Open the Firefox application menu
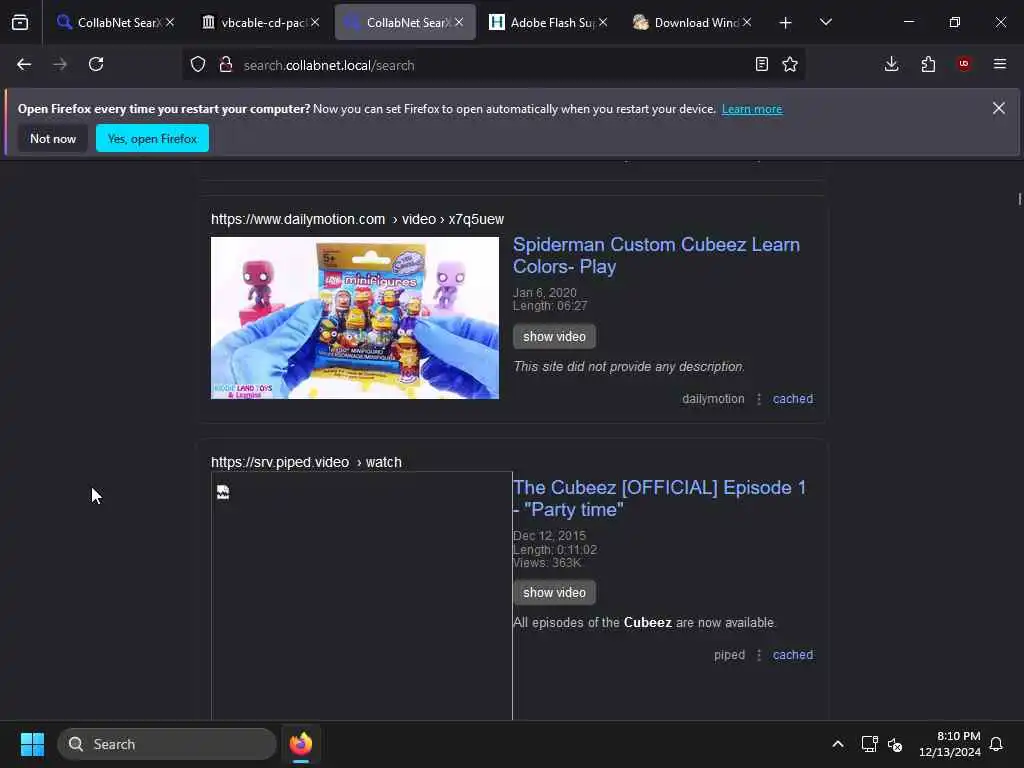The width and height of the screenshot is (1024, 768). (1000, 64)
